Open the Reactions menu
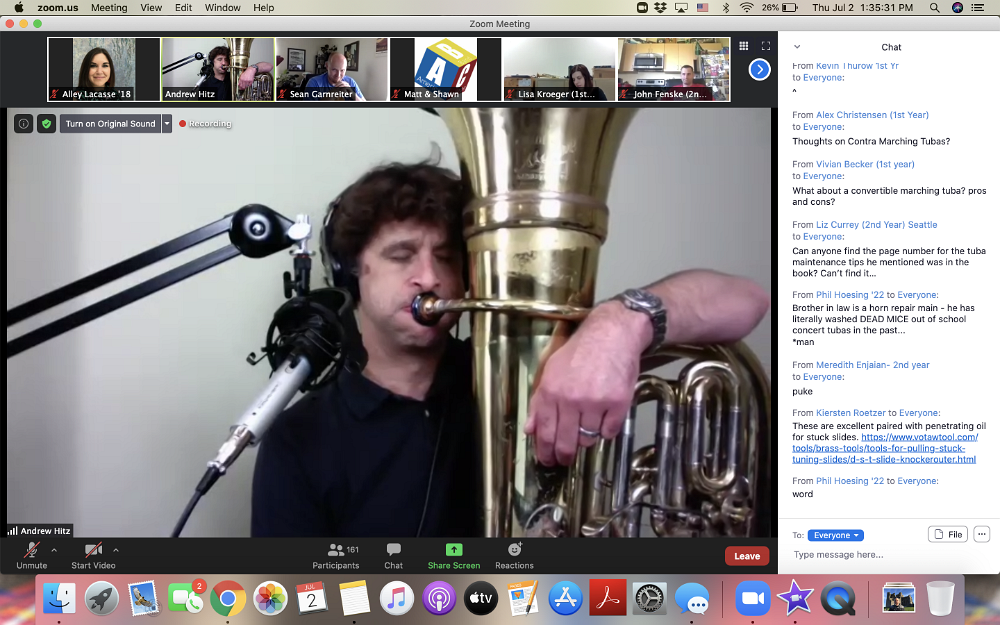 514,556
